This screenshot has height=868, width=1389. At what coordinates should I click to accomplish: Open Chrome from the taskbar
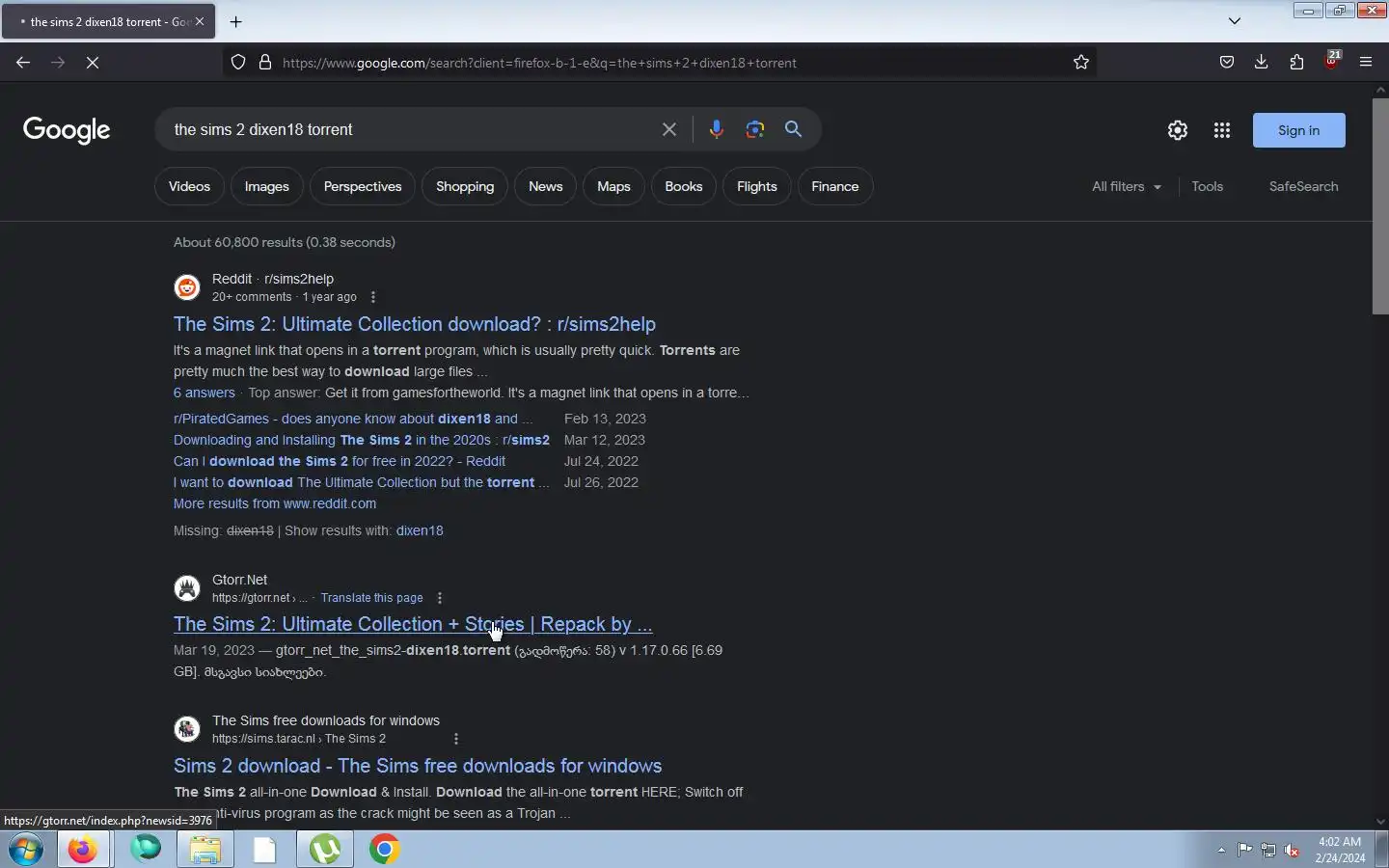click(384, 850)
